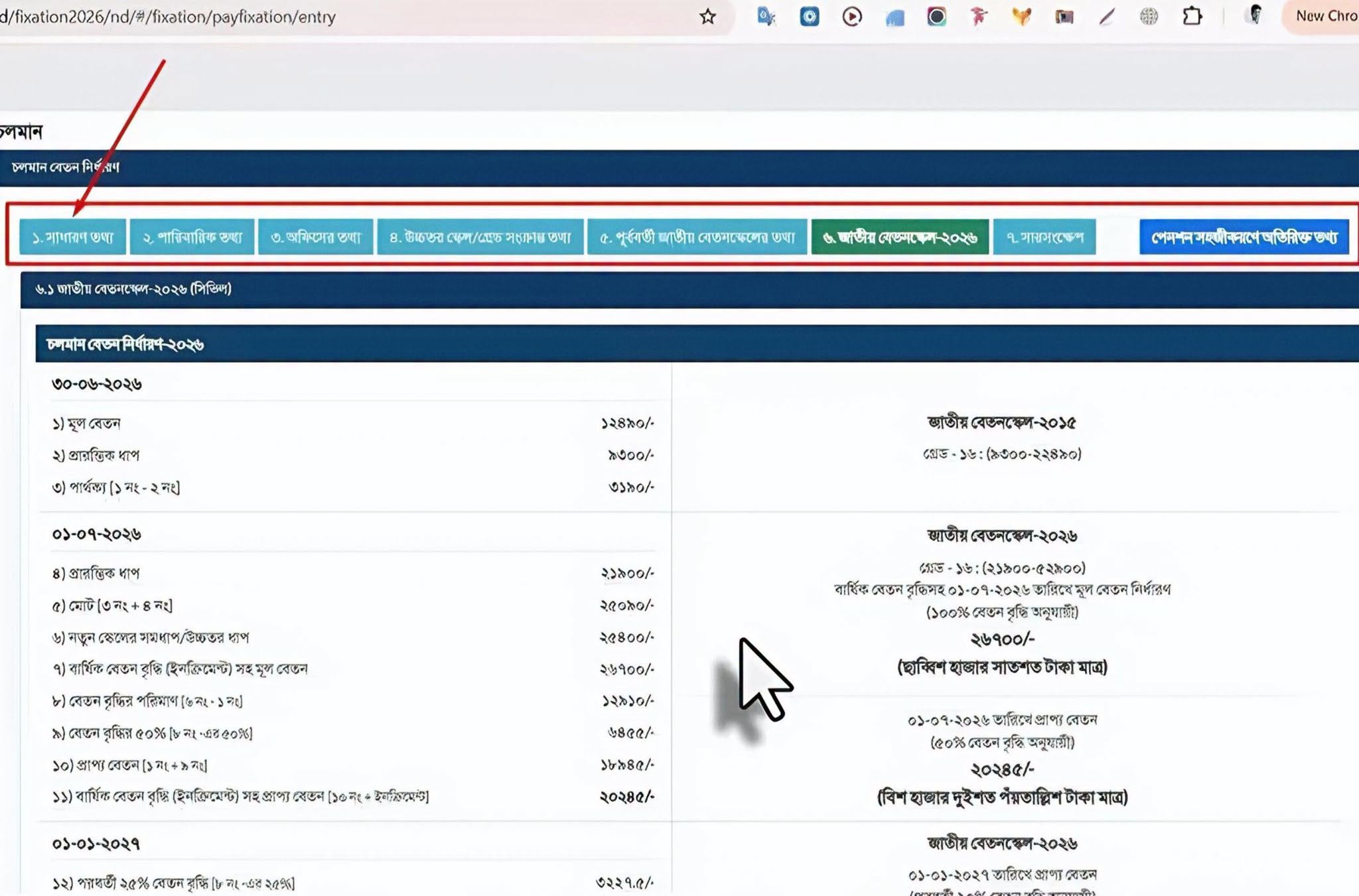Open the Chrome profile avatar
This screenshot has height=896, width=1359.
1254,15
